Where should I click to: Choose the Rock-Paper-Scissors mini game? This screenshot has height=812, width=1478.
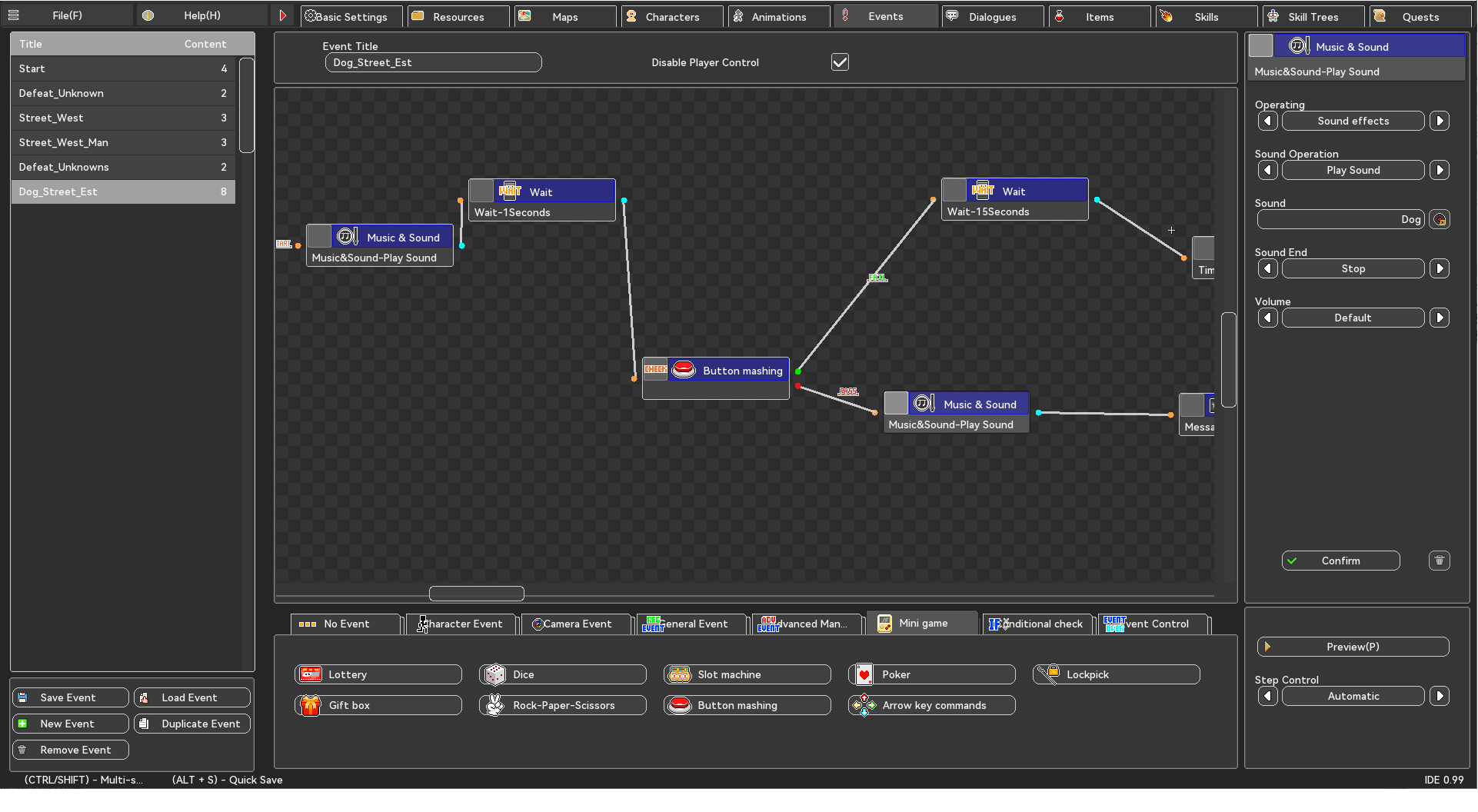(562, 705)
